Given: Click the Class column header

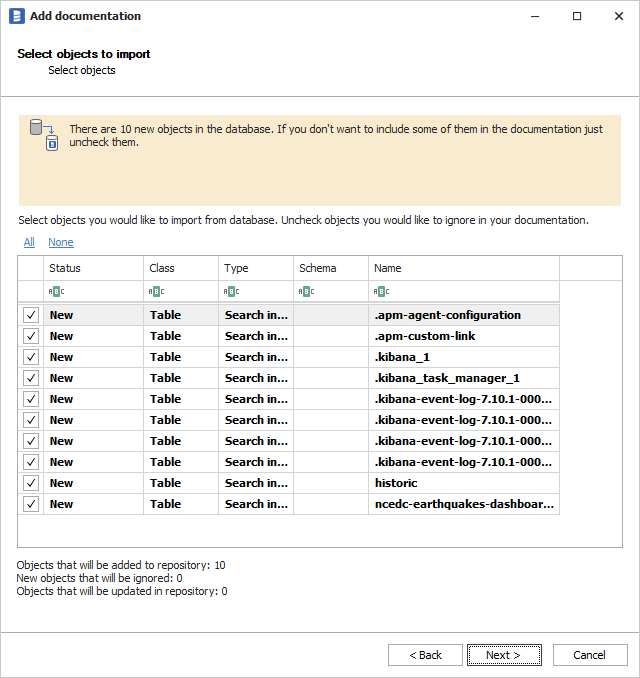Looking at the screenshot, I should [180, 268].
